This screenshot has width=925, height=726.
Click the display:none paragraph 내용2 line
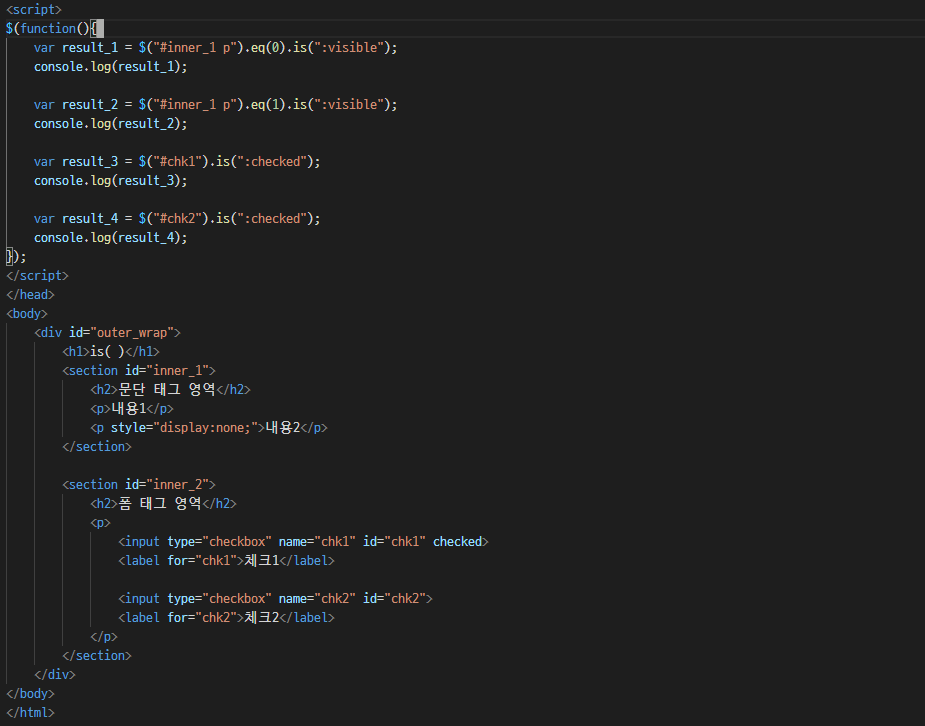click(x=209, y=428)
